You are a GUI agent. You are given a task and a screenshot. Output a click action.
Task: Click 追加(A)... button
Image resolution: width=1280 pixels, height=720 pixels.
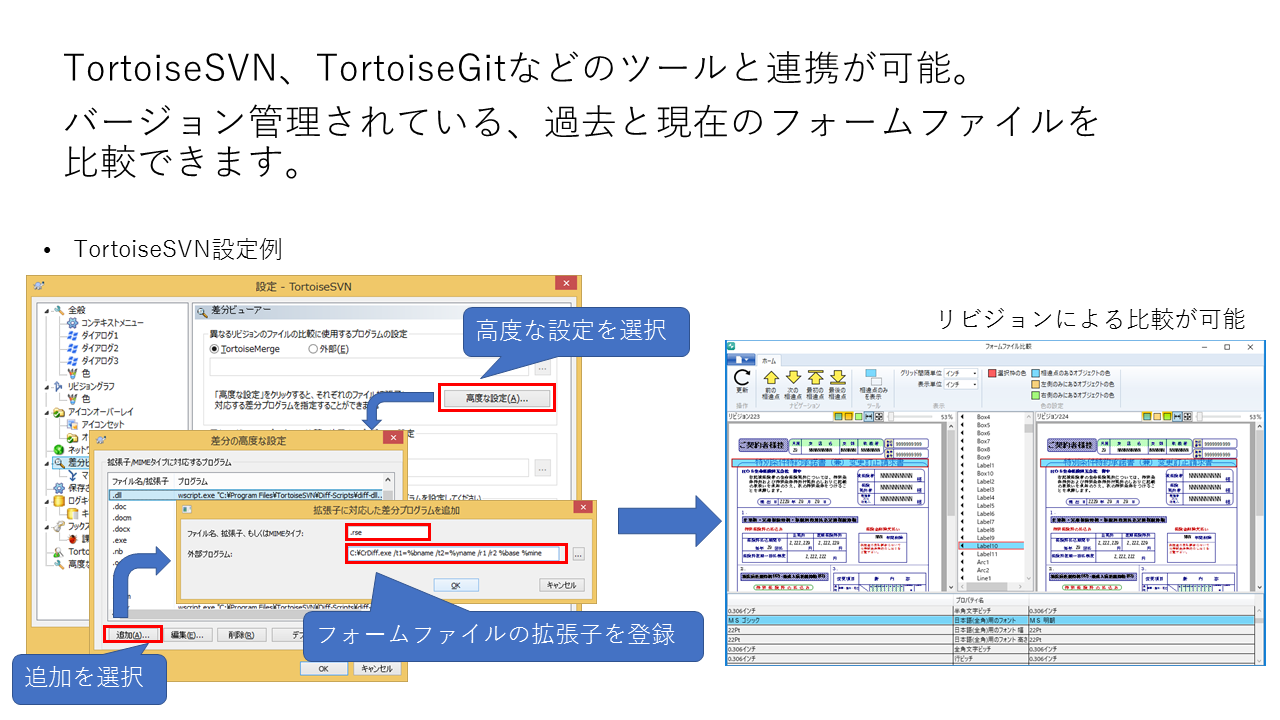point(132,634)
